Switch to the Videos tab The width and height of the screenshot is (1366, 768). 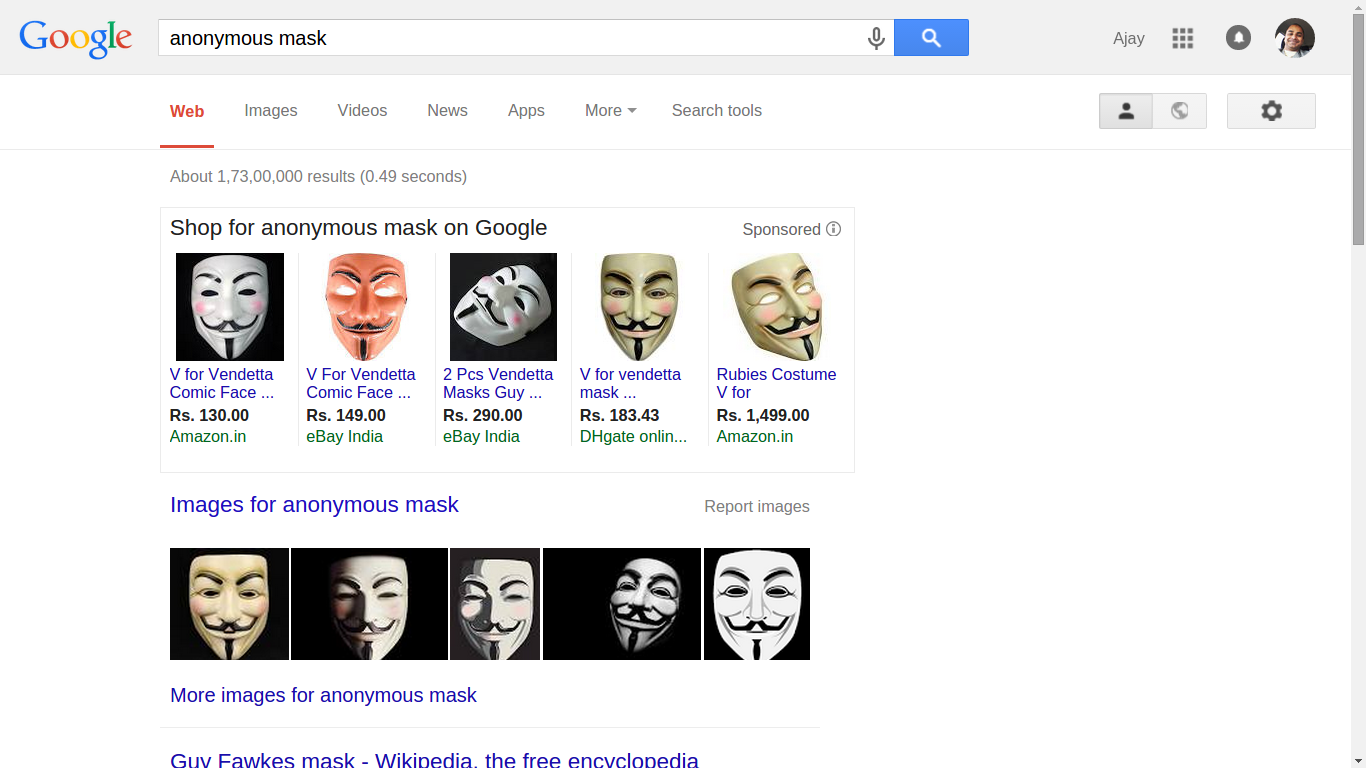(362, 111)
